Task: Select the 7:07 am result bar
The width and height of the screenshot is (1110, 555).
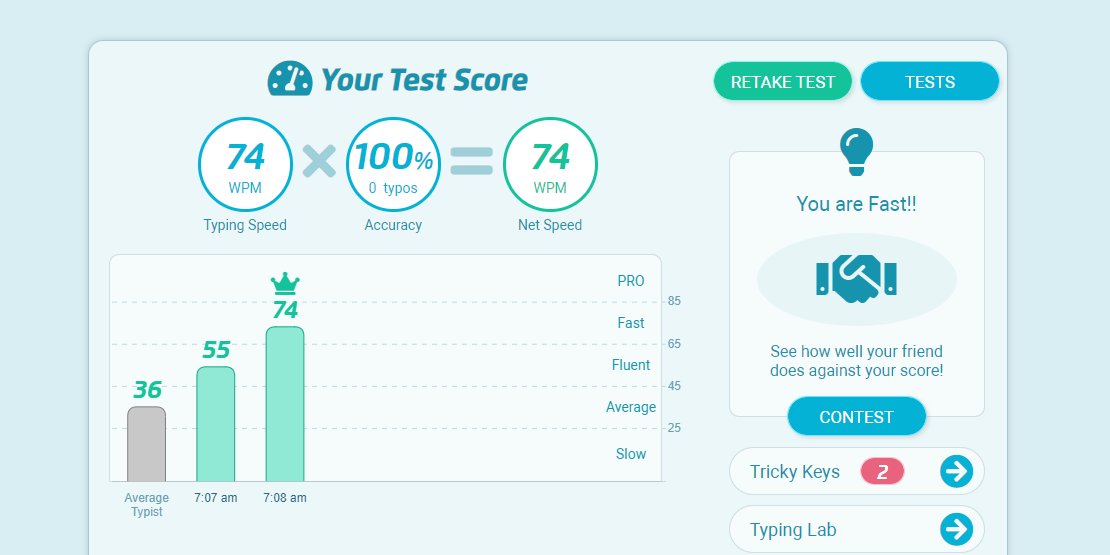Action: 215,424
